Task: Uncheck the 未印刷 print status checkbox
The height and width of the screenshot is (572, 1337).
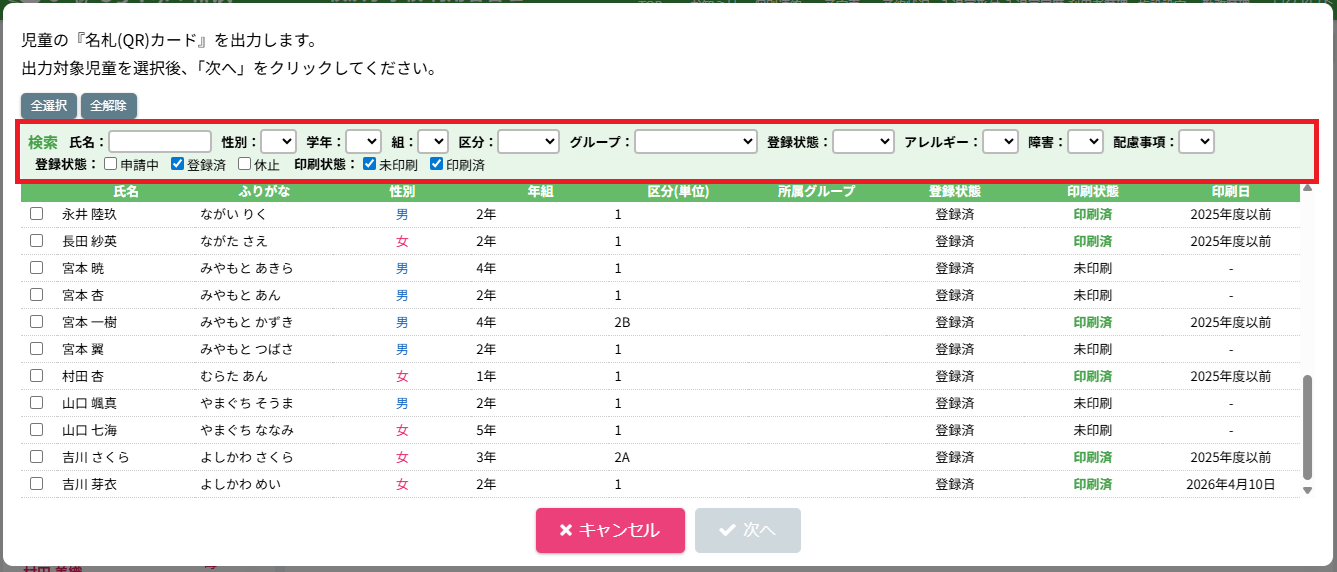Action: pos(369,164)
